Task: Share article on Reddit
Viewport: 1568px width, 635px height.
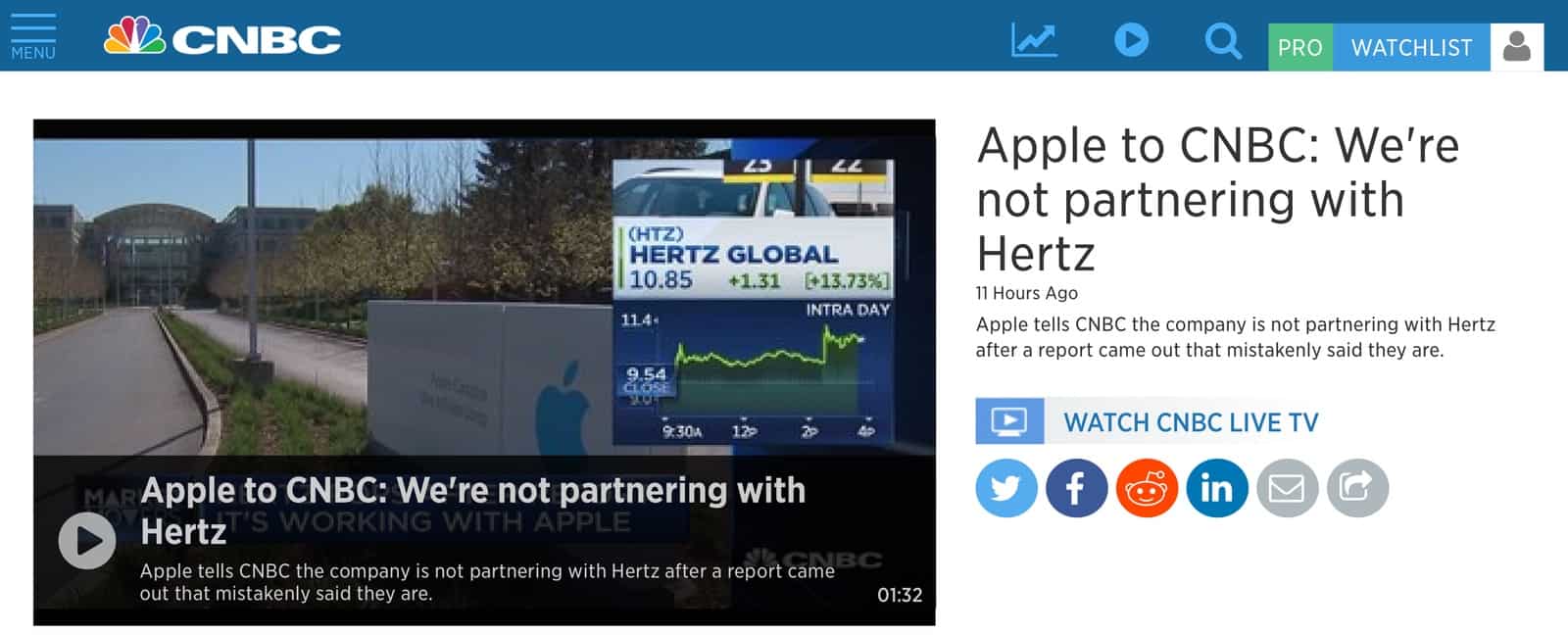Action: (x=1147, y=488)
